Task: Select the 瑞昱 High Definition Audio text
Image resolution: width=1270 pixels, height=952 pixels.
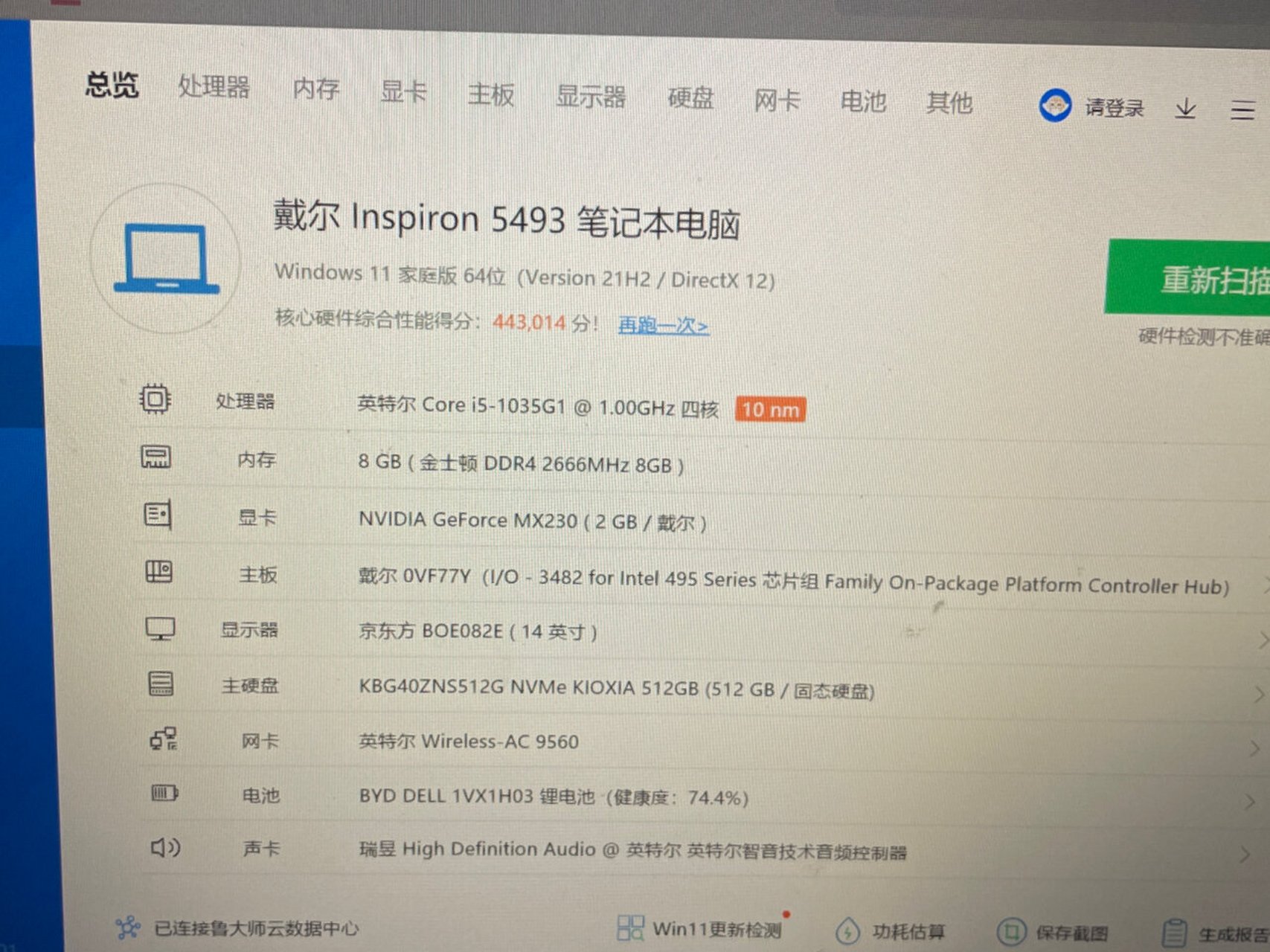Action: (633, 850)
